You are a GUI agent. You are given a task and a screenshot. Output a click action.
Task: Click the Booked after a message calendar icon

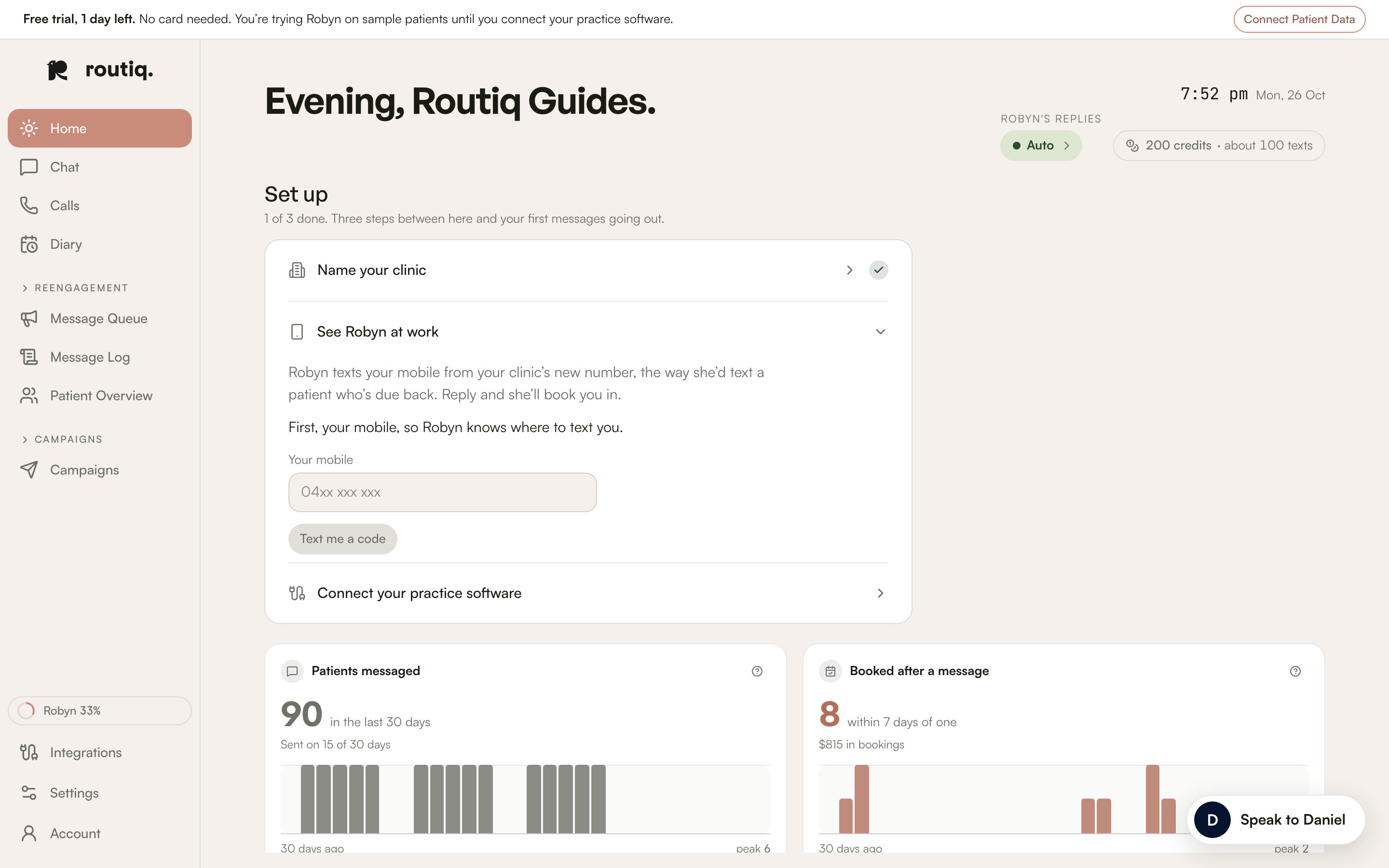click(831, 671)
